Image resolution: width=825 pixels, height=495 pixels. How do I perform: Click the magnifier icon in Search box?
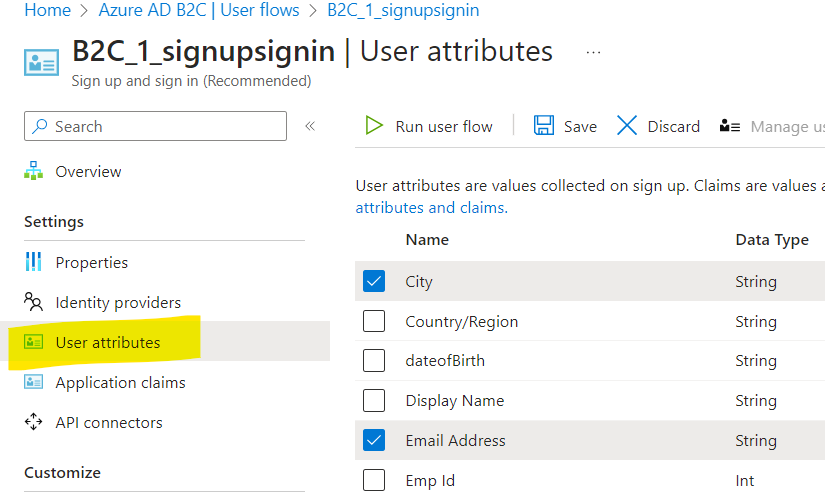point(40,126)
